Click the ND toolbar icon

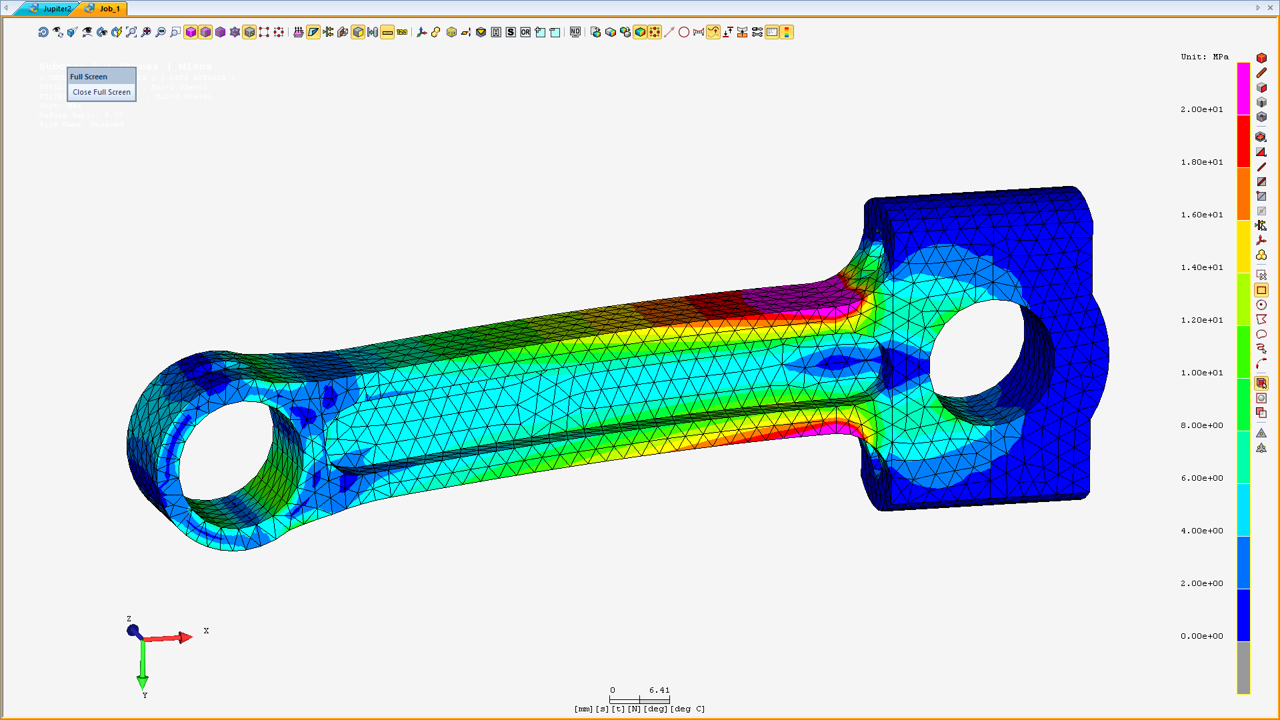click(x=575, y=32)
